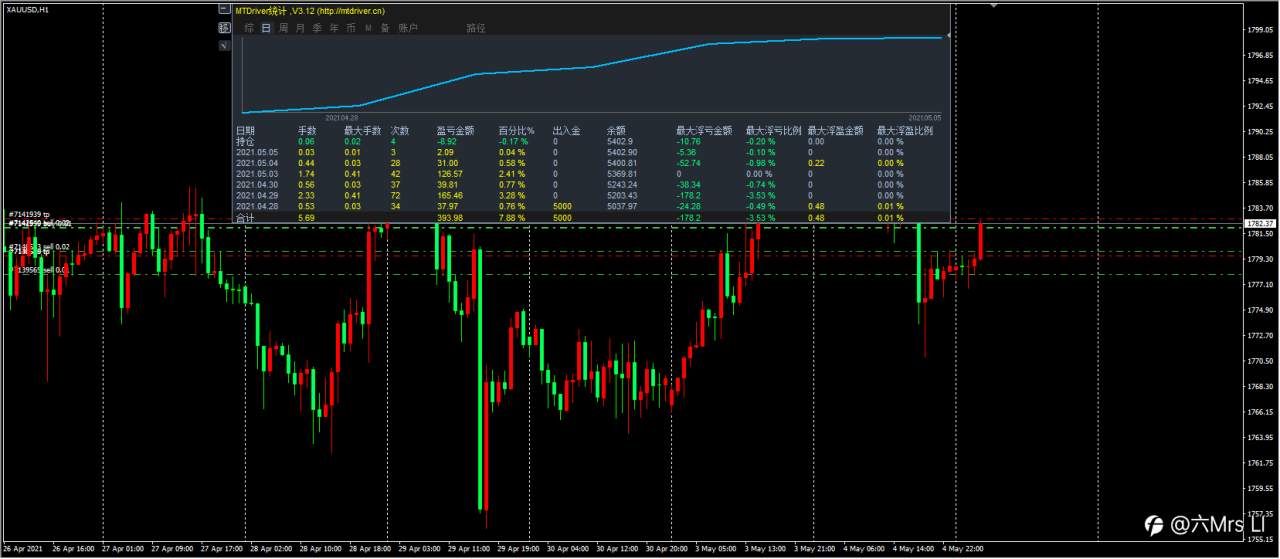Click the 次数 column header
The image size is (1280, 559).
(x=400, y=130)
